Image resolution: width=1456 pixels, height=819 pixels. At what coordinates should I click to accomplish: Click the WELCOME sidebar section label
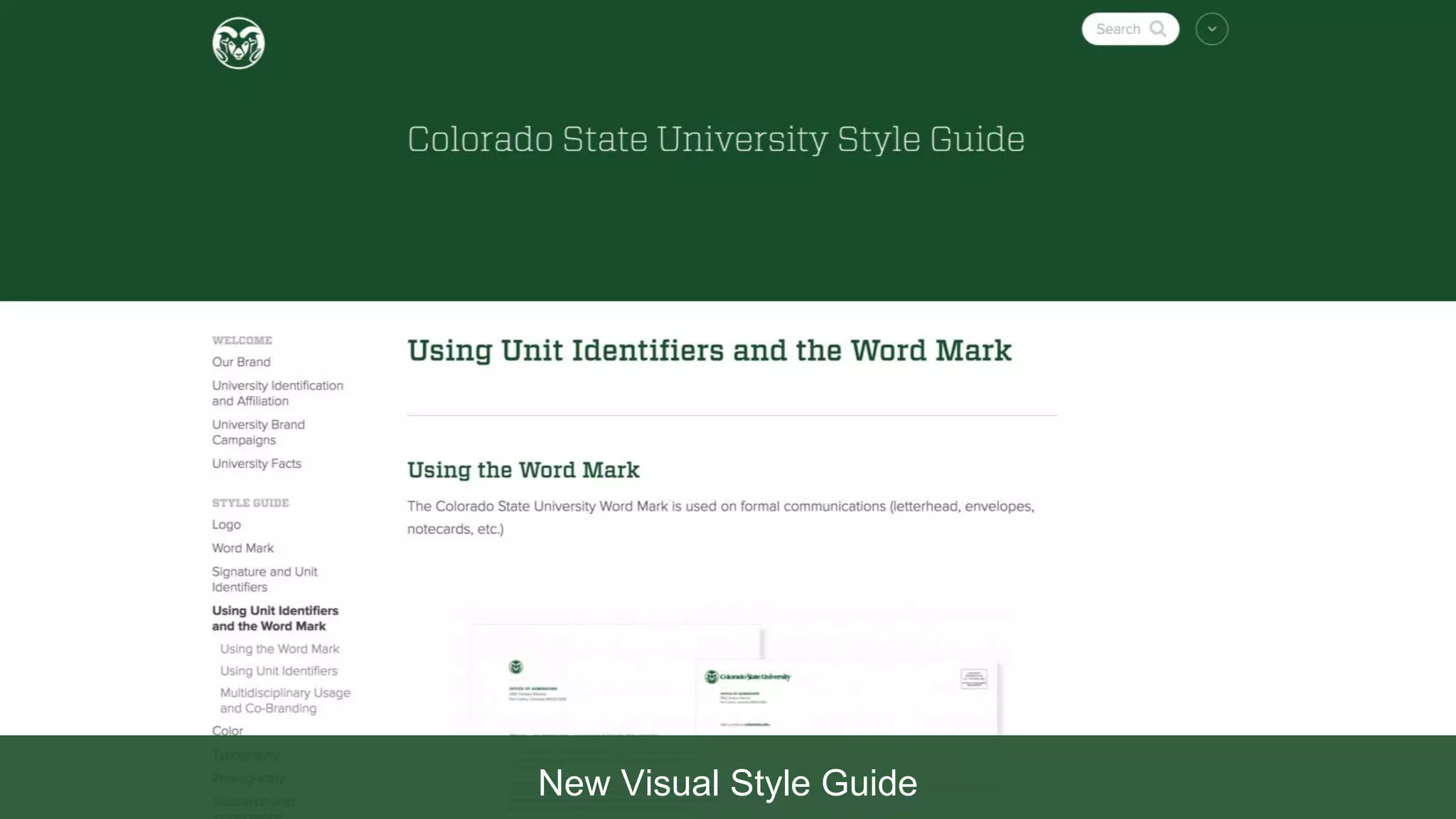(x=242, y=341)
